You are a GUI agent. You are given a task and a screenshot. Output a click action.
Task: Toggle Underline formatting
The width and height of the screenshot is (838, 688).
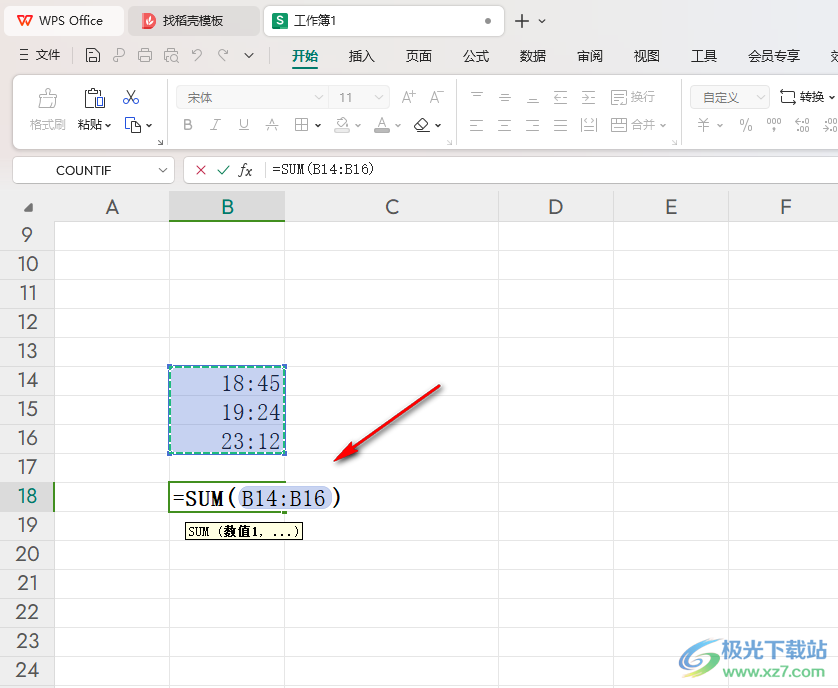[244, 125]
